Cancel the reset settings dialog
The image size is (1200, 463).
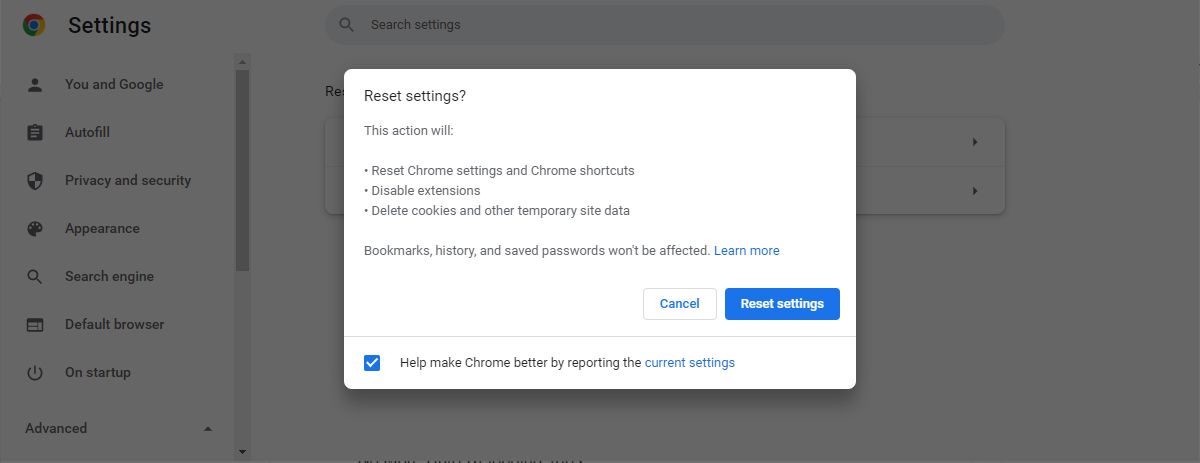coord(680,304)
